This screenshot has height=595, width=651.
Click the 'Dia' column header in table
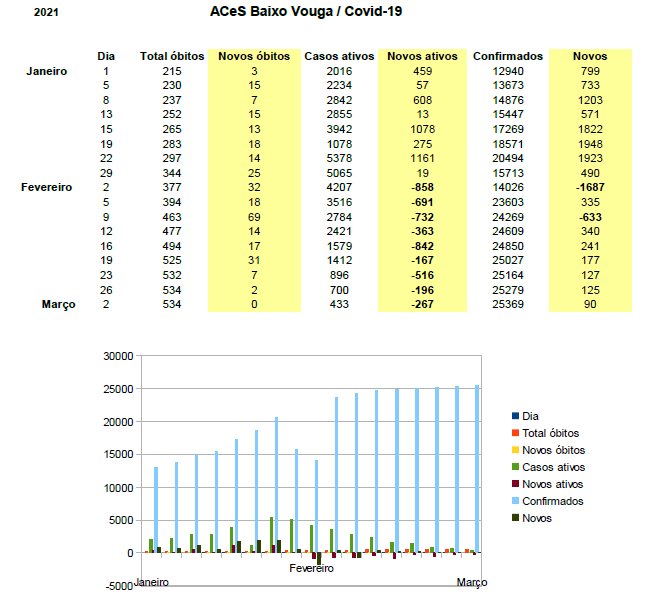(x=106, y=56)
